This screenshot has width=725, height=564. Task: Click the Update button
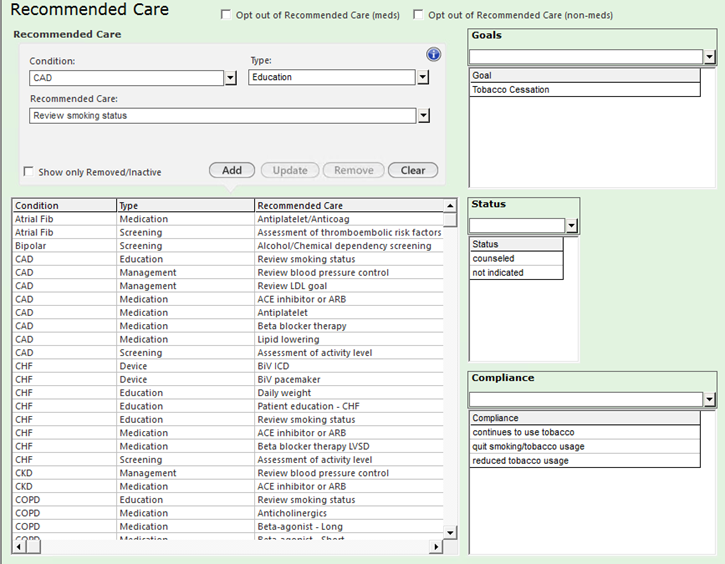pyautogui.click(x=290, y=170)
